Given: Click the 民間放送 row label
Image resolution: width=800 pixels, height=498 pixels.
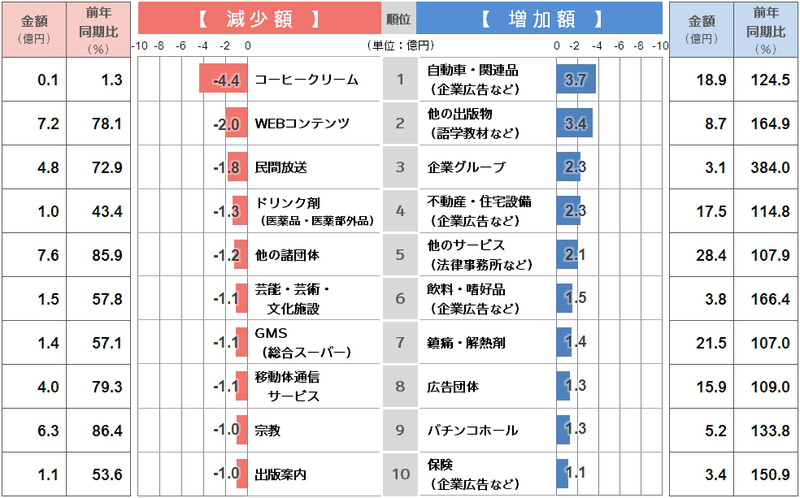Looking at the screenshot, I should pos(283,167).
